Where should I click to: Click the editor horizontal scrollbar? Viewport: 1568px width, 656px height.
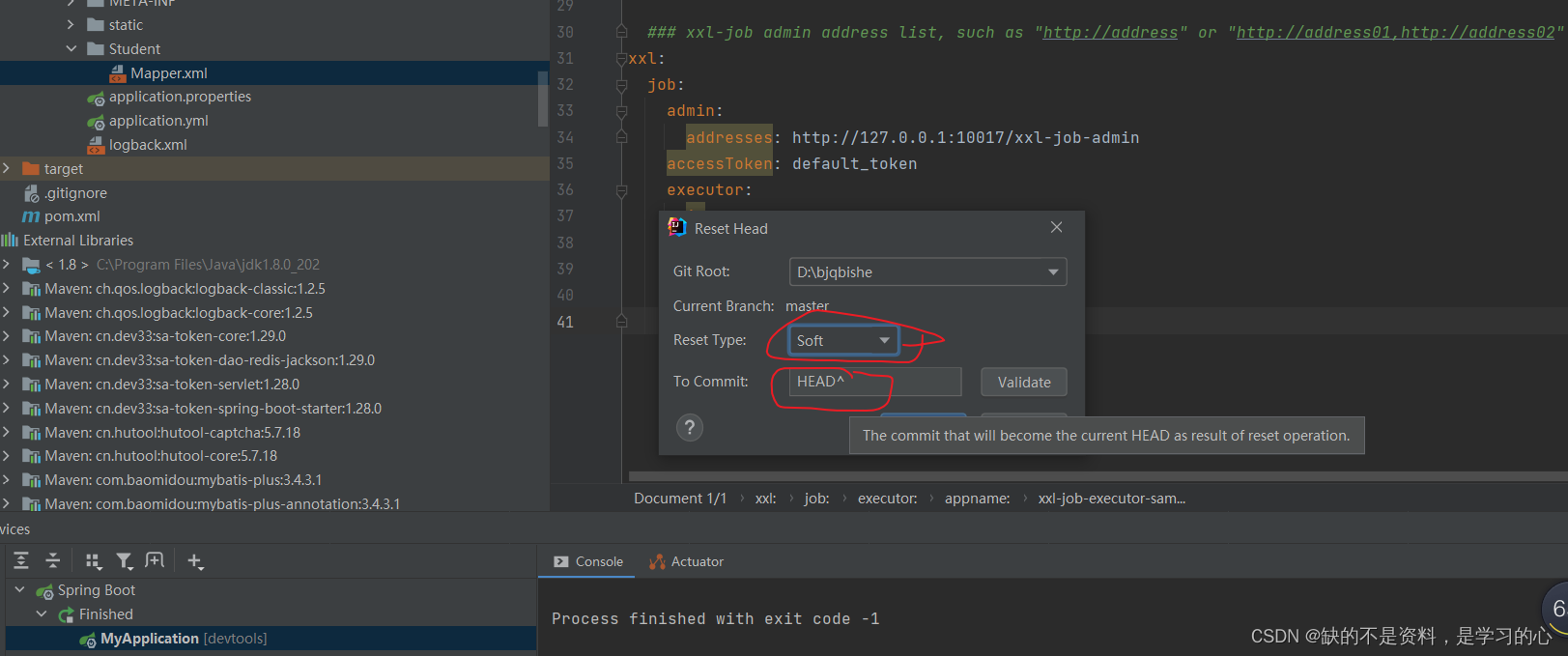pos(1098,476)
